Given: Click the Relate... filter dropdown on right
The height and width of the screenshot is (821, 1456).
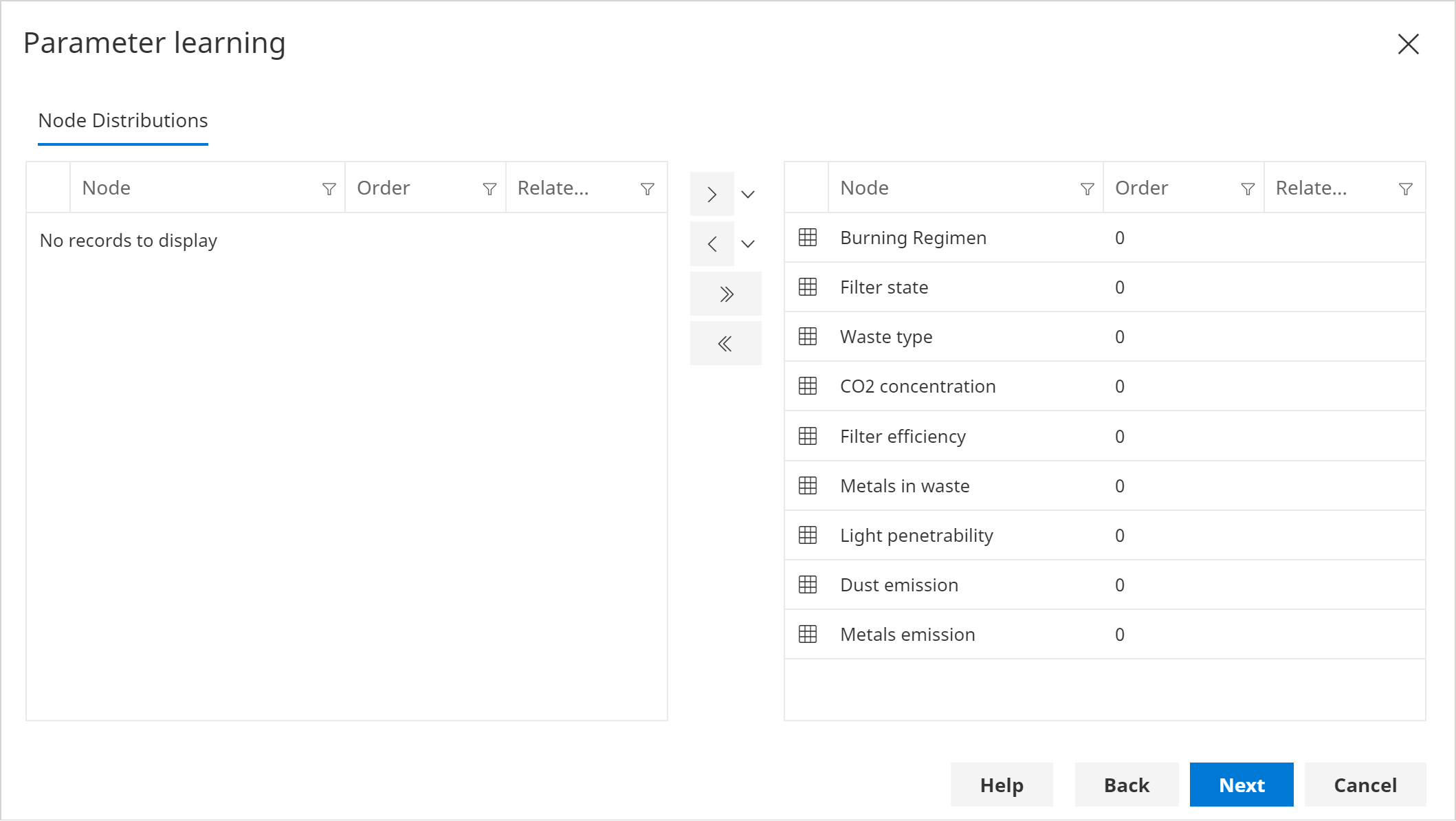Looking at the screenshot, I should [1406, 188].
